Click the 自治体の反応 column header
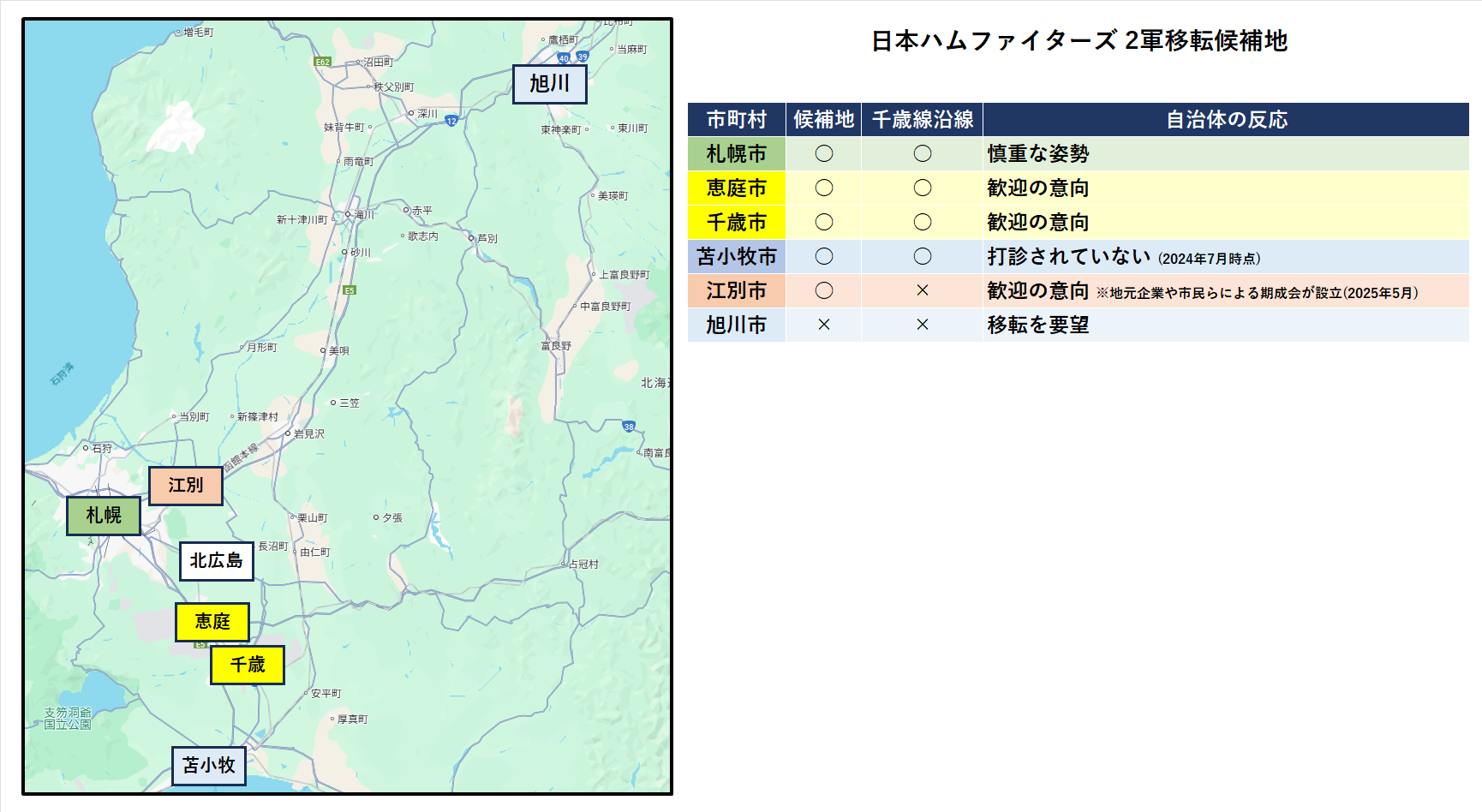1482x812 pixels. [1227, 119]
